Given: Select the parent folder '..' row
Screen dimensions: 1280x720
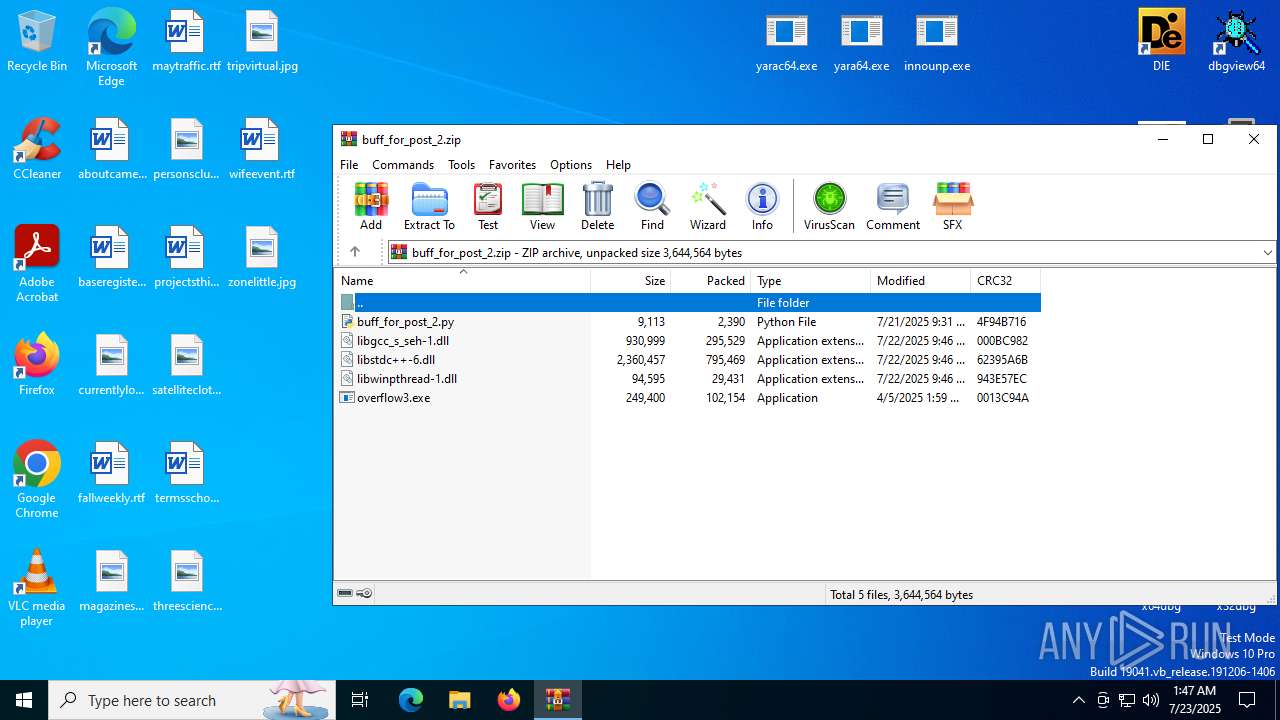Looking at the screenshot, I should tap(688, 302).
